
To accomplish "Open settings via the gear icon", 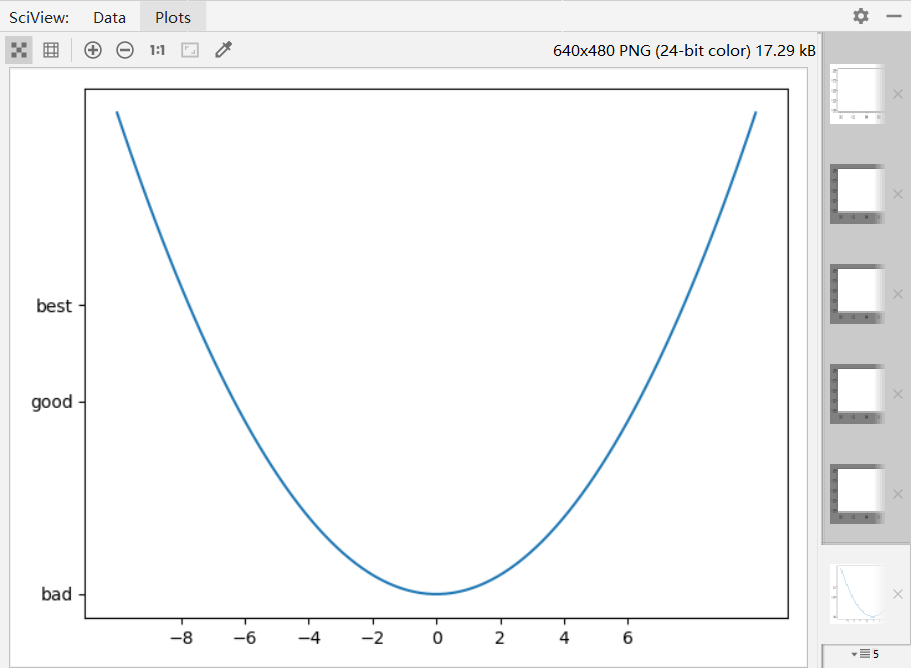I will (x=859, y=16).
